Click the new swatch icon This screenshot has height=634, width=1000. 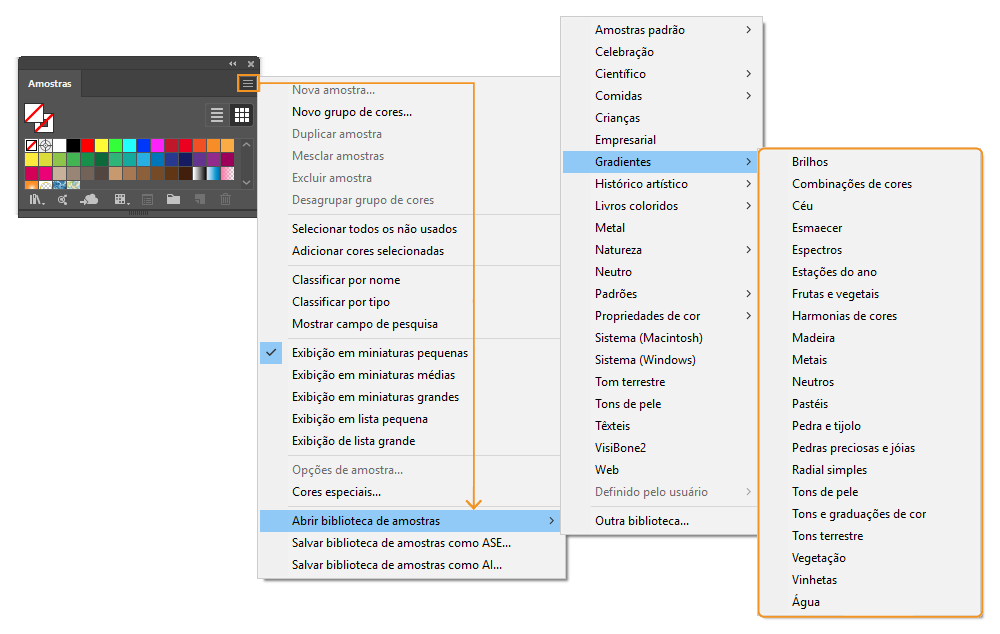click(x=200, y=200)
